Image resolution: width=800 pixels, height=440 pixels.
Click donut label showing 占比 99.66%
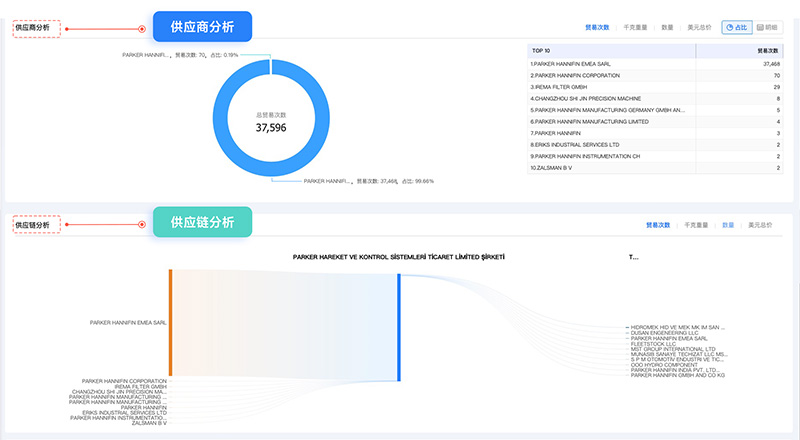[x=368, y=181]
